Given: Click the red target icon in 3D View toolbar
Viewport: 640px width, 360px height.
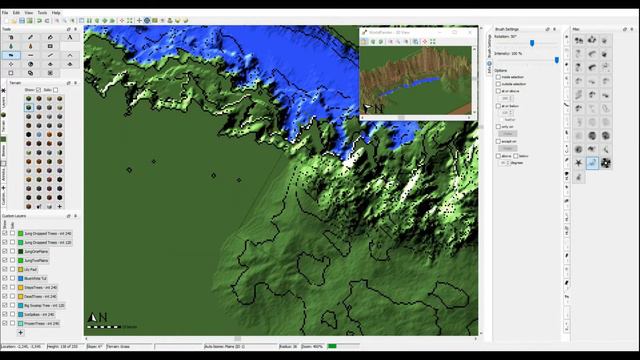Looking at the screenshot, I should click(x=424, y=42).
